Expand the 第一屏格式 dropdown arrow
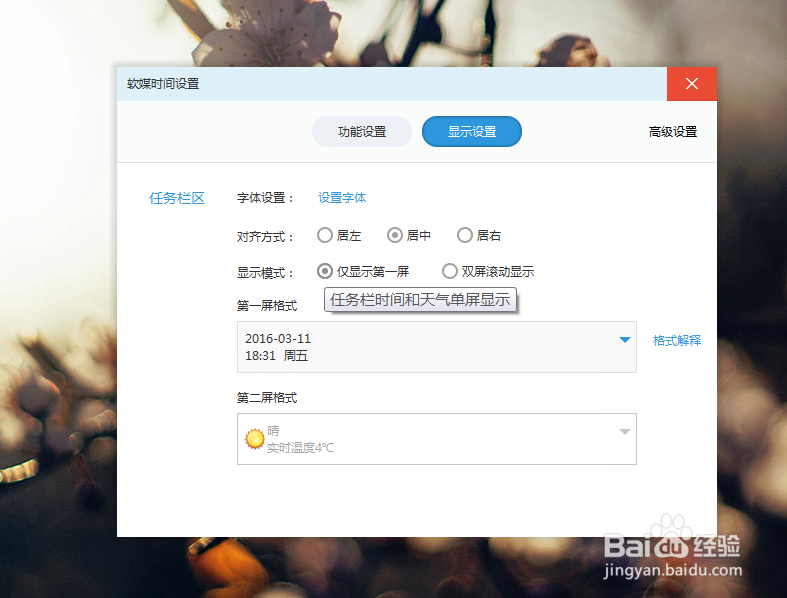The height and width of the screenshot is (598, 787). coord(624,340)
